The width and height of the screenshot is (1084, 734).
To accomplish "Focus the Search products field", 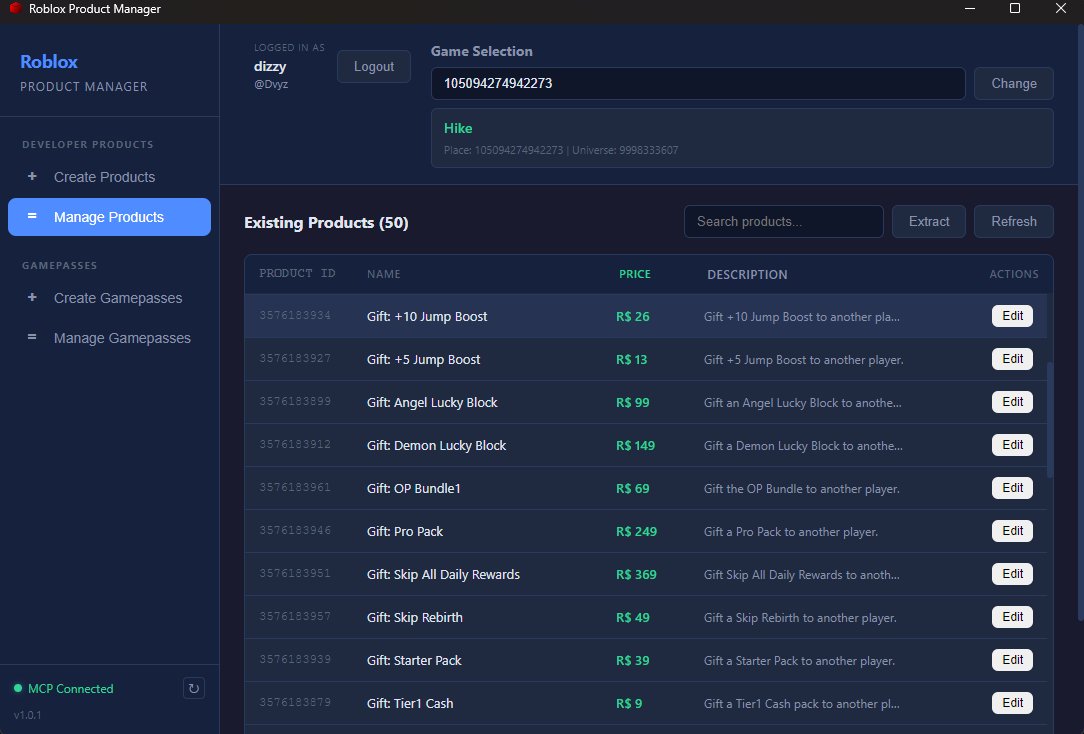I will pyautogui.click(x=783, y=221).
